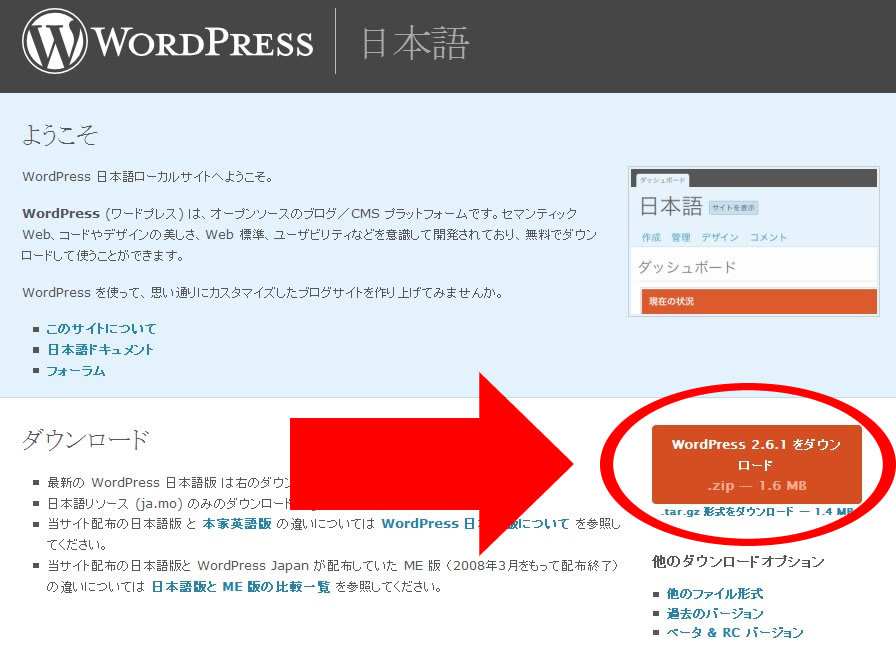Open the 本家英語版 link

[x=237, y=523]
